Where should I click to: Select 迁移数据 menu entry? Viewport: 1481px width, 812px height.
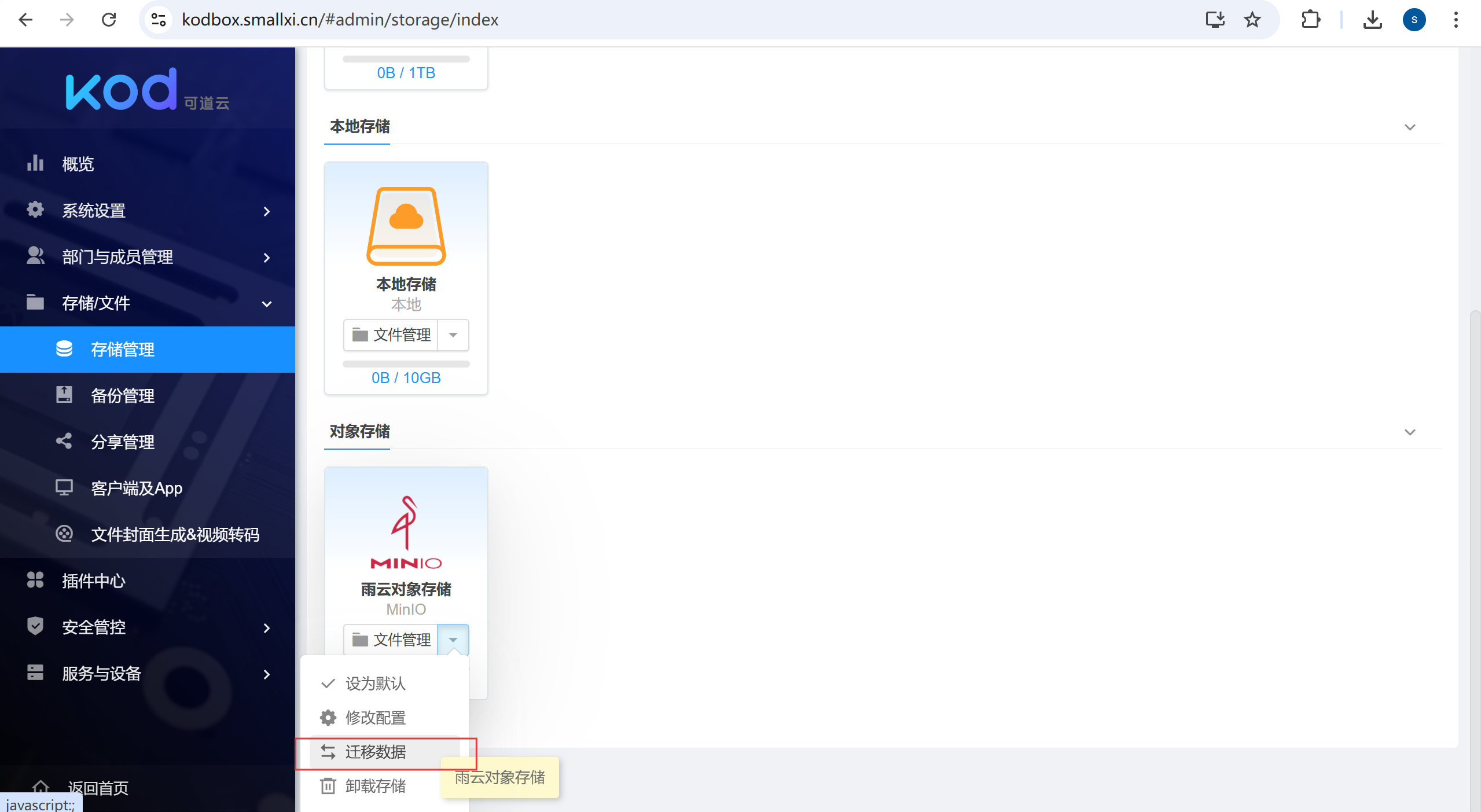(x=375, y=752)
